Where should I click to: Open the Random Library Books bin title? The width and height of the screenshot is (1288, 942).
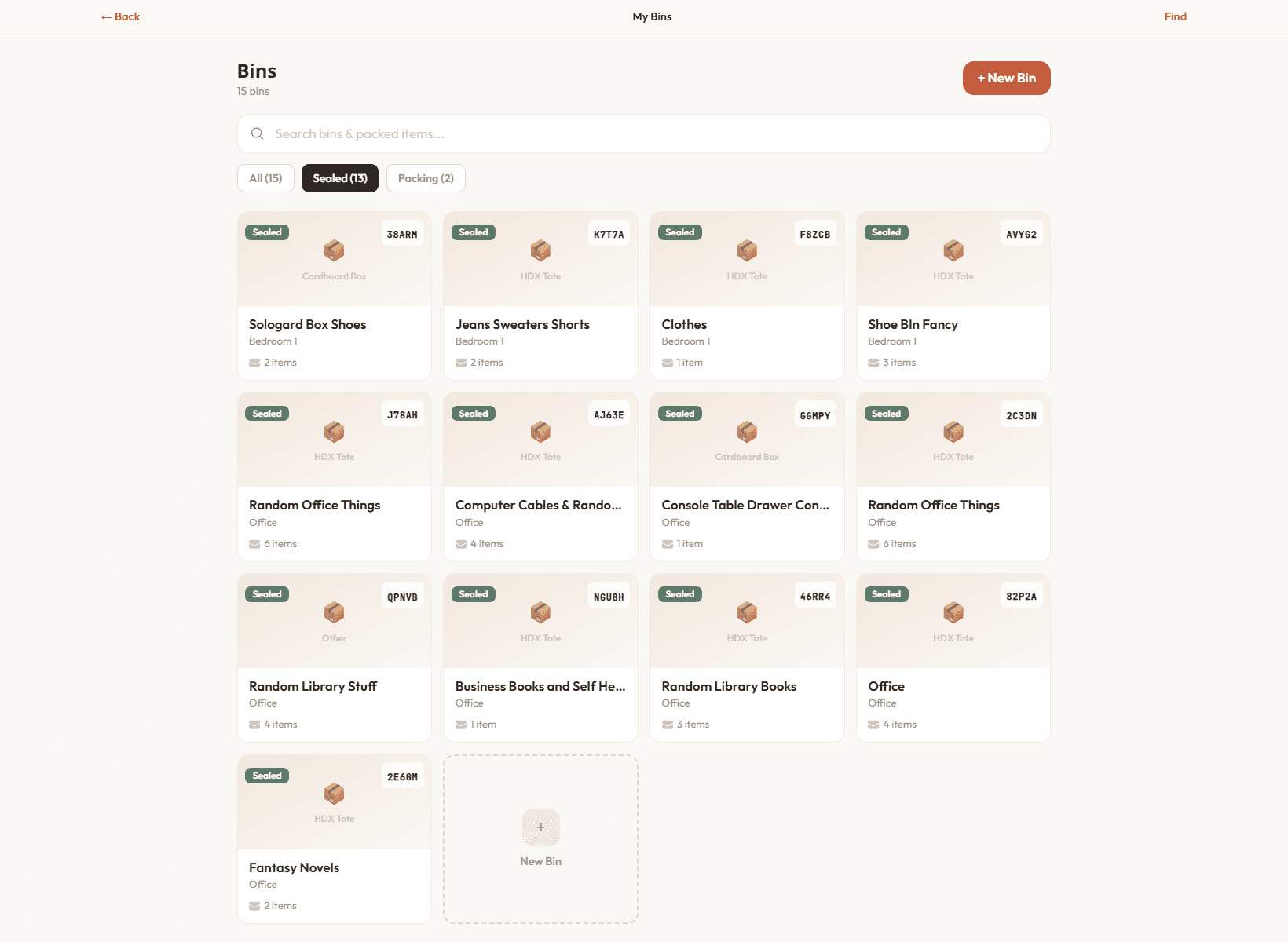(729, 686)
